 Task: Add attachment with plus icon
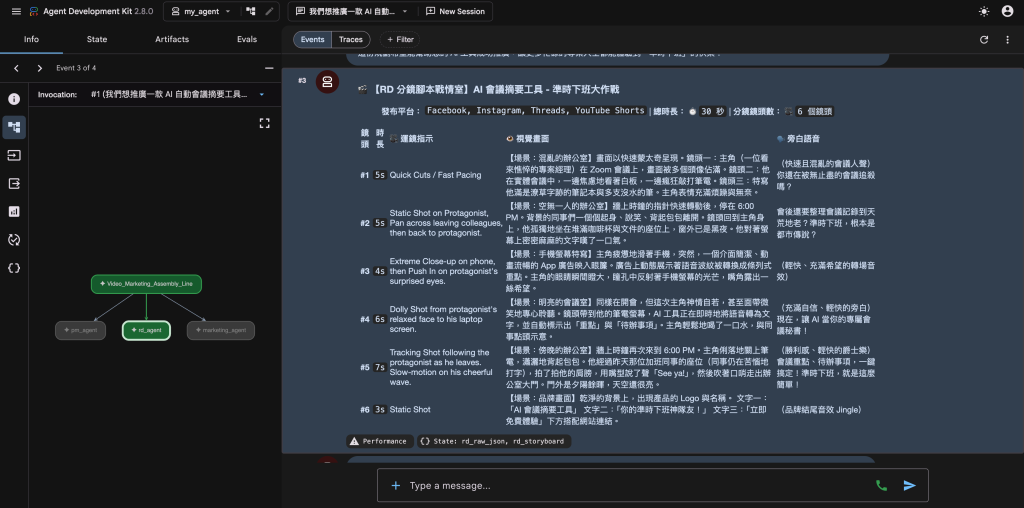[395, 485]
